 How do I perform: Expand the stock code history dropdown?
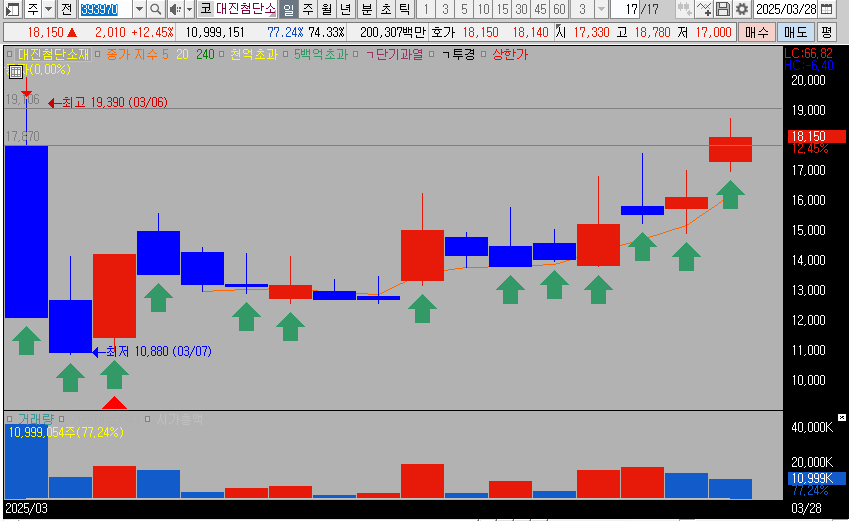point(139,9)
